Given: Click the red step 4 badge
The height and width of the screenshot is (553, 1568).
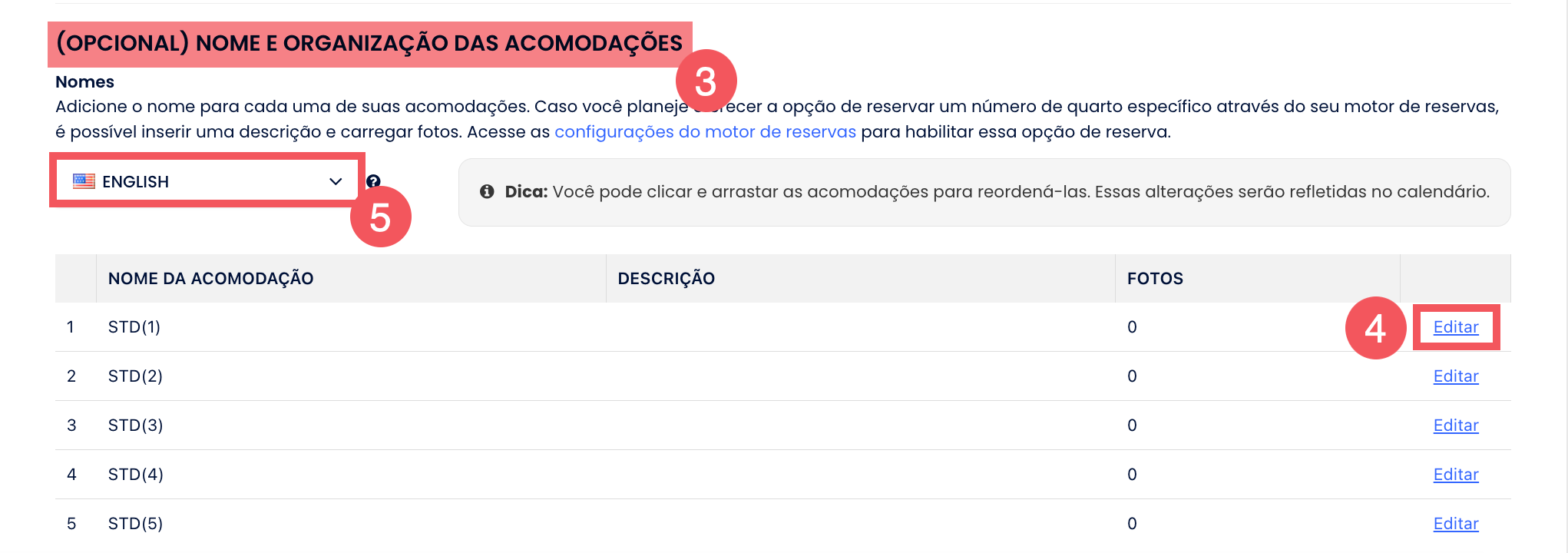Looking at the screenshot, I should [1375, 328].
